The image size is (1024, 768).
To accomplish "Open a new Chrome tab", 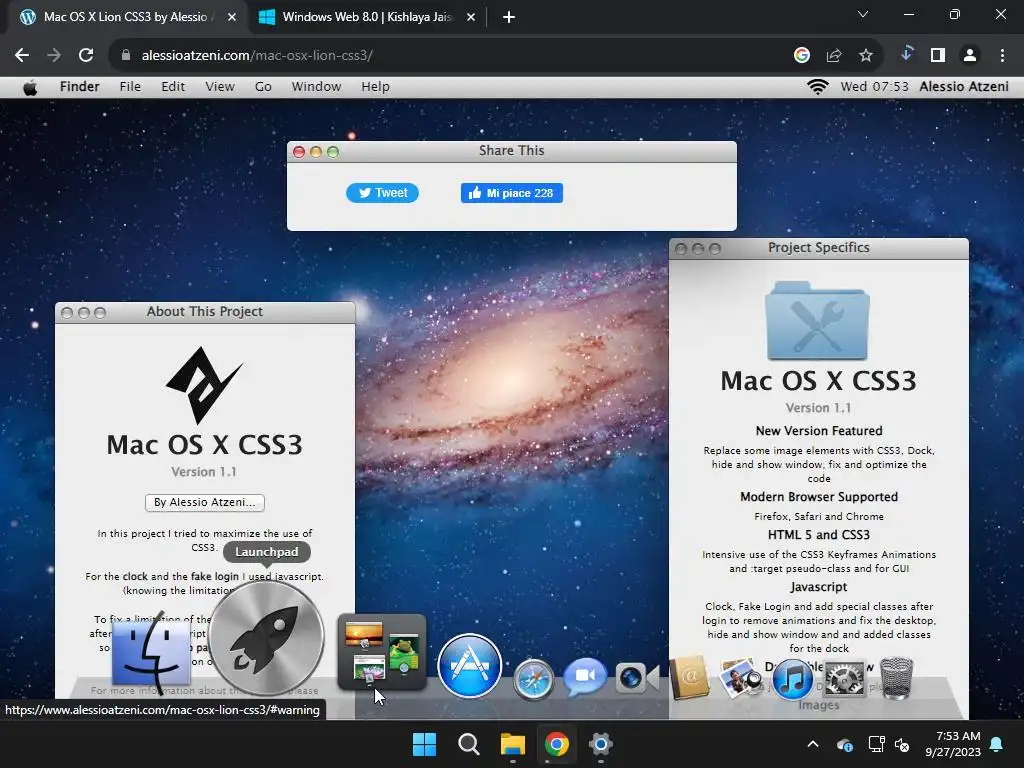I will pos(509,17).
